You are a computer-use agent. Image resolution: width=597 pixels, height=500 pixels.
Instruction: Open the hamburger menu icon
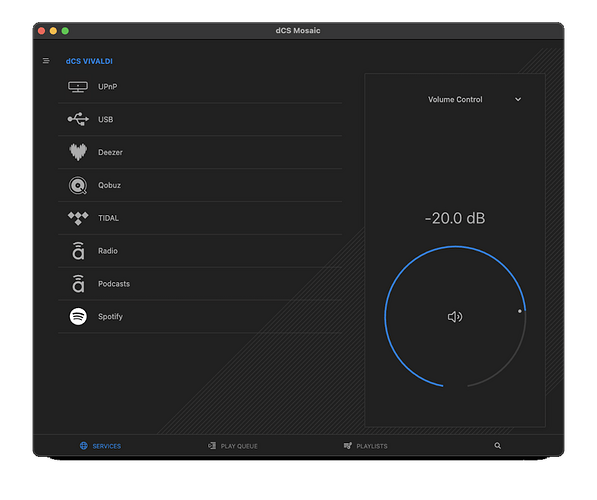46,61
